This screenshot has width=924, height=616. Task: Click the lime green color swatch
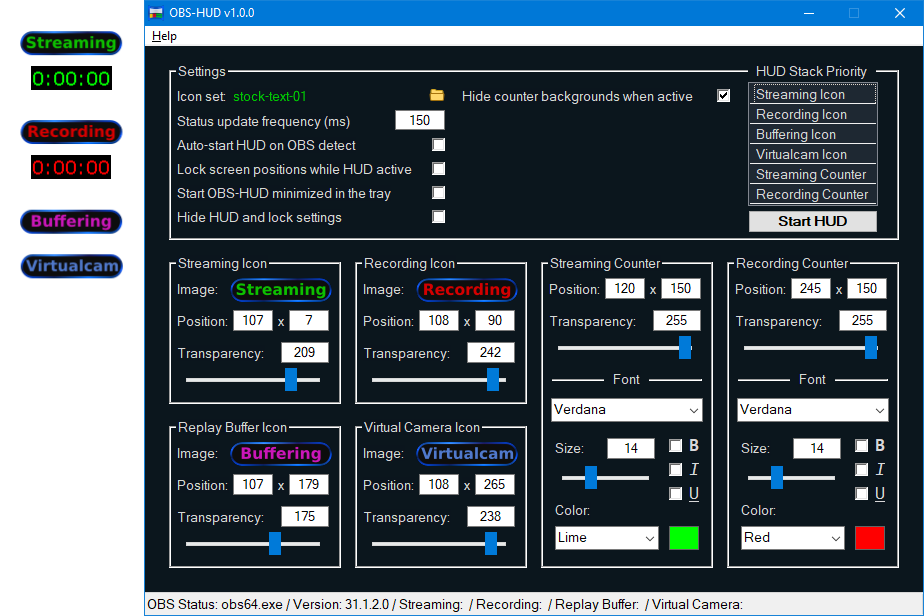pyautogui.click(x=684, y=538)
